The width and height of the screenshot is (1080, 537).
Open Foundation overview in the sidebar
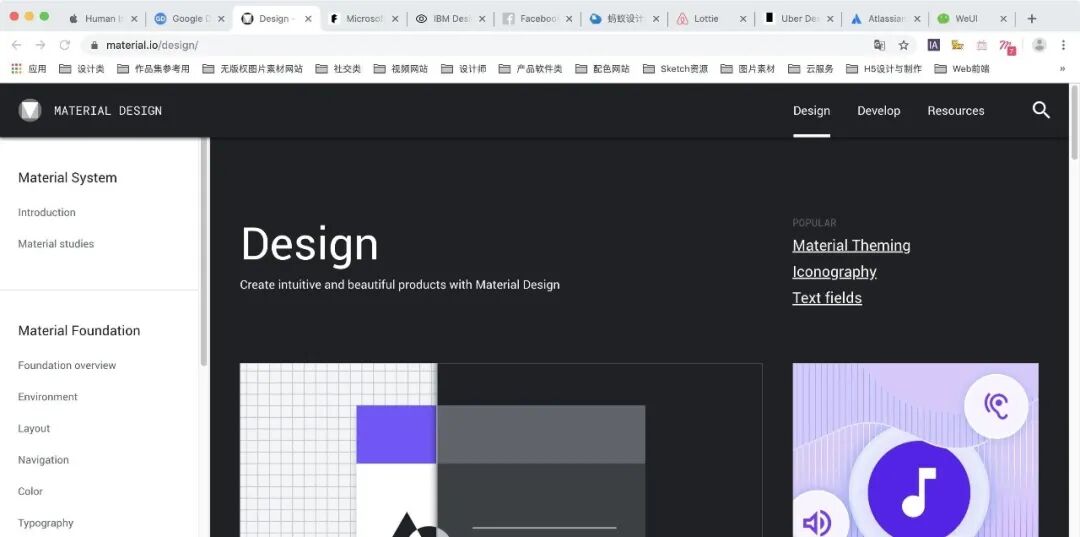click(x=67, y=365)
